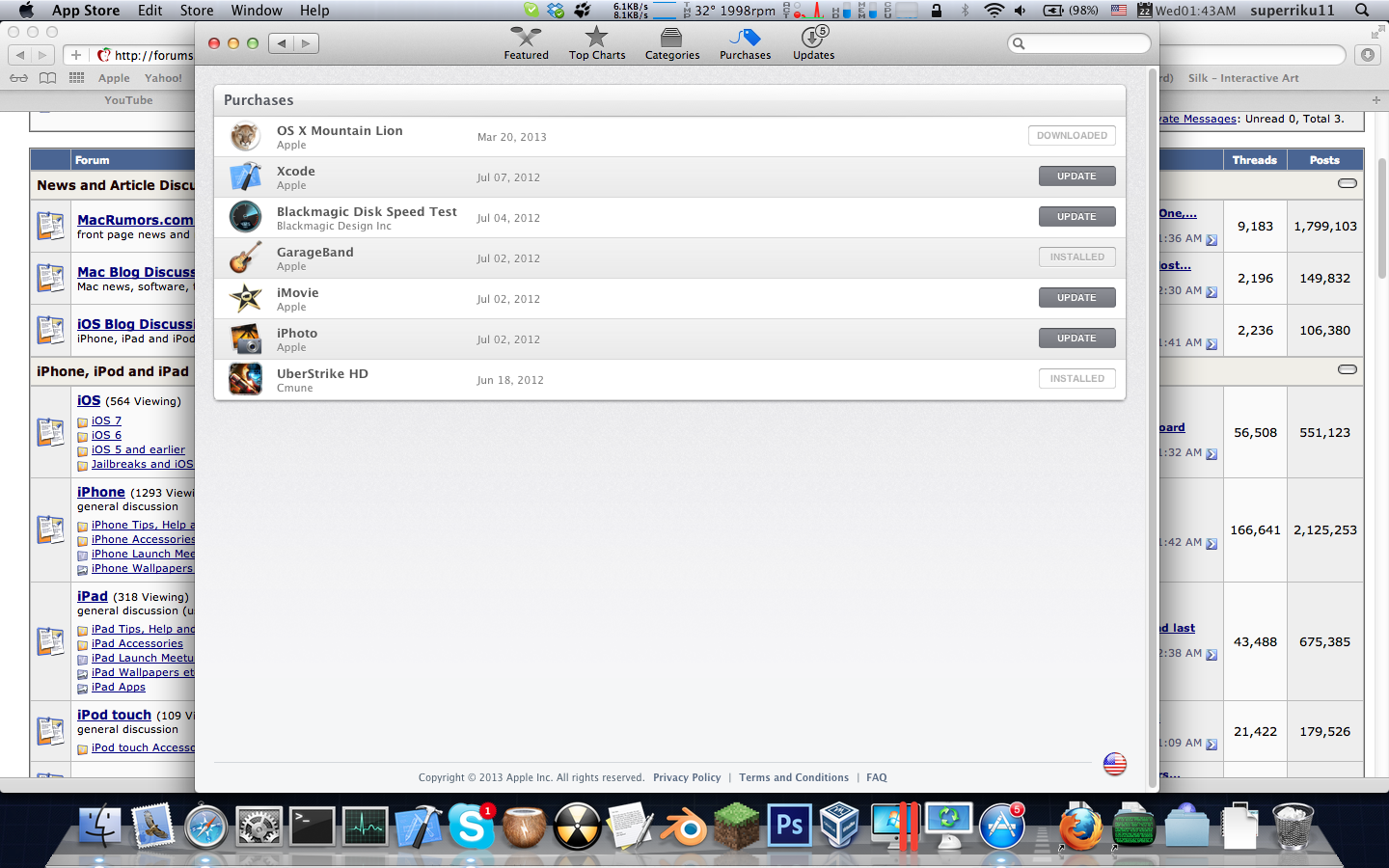This screenshot has width=1389, height=868.
Task: Switch to Top Charts section
Action: (597, 43)
